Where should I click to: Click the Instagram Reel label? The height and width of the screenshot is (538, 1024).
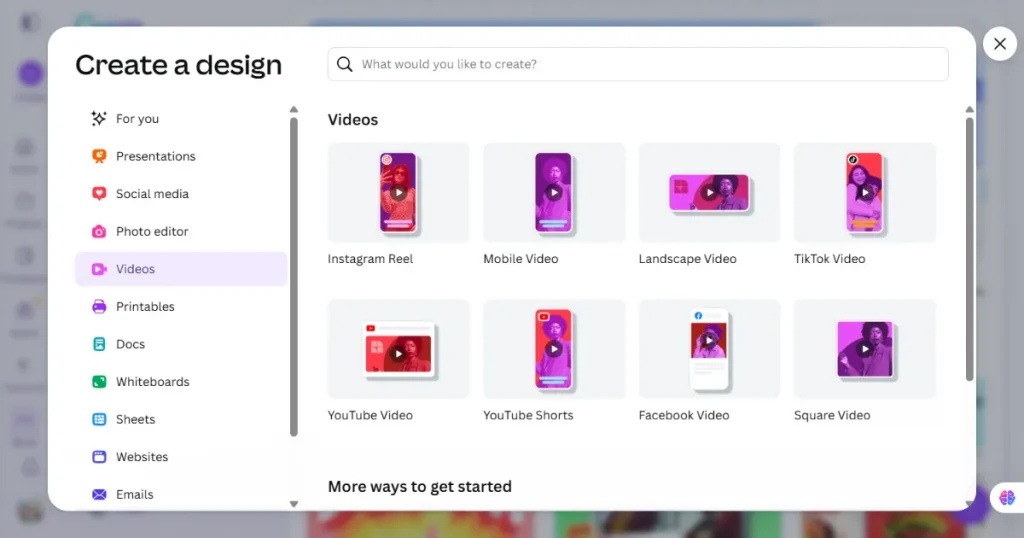point(370,259)
